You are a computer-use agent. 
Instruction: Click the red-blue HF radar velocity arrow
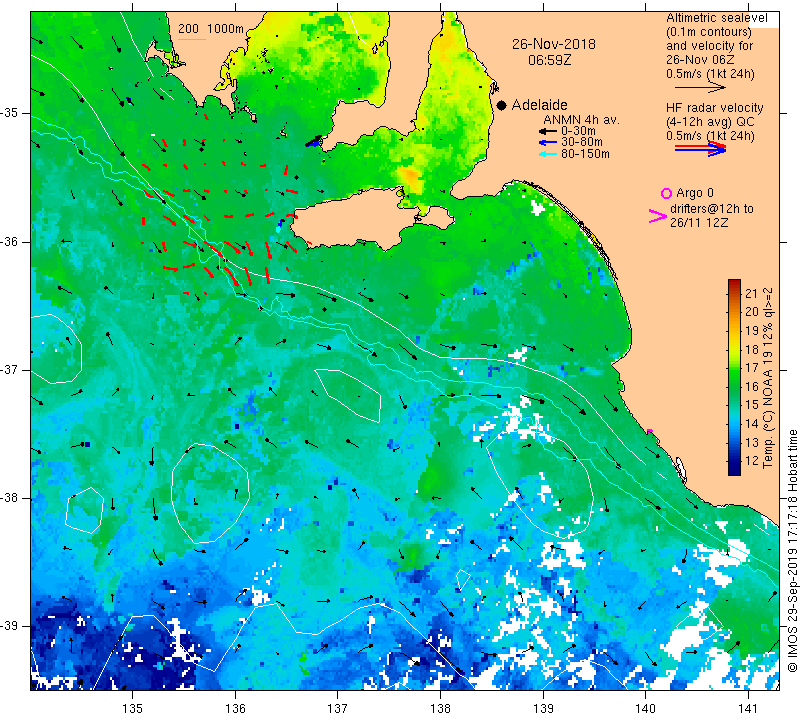point(700,149)
